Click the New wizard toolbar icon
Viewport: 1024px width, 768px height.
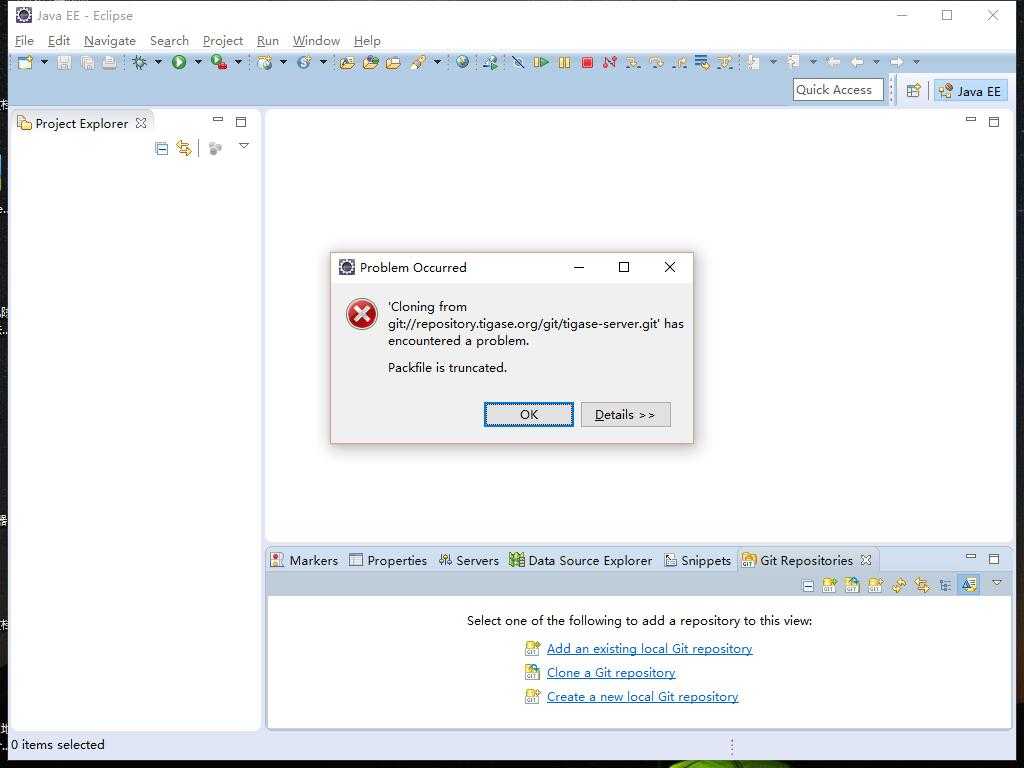pos(25,62)
